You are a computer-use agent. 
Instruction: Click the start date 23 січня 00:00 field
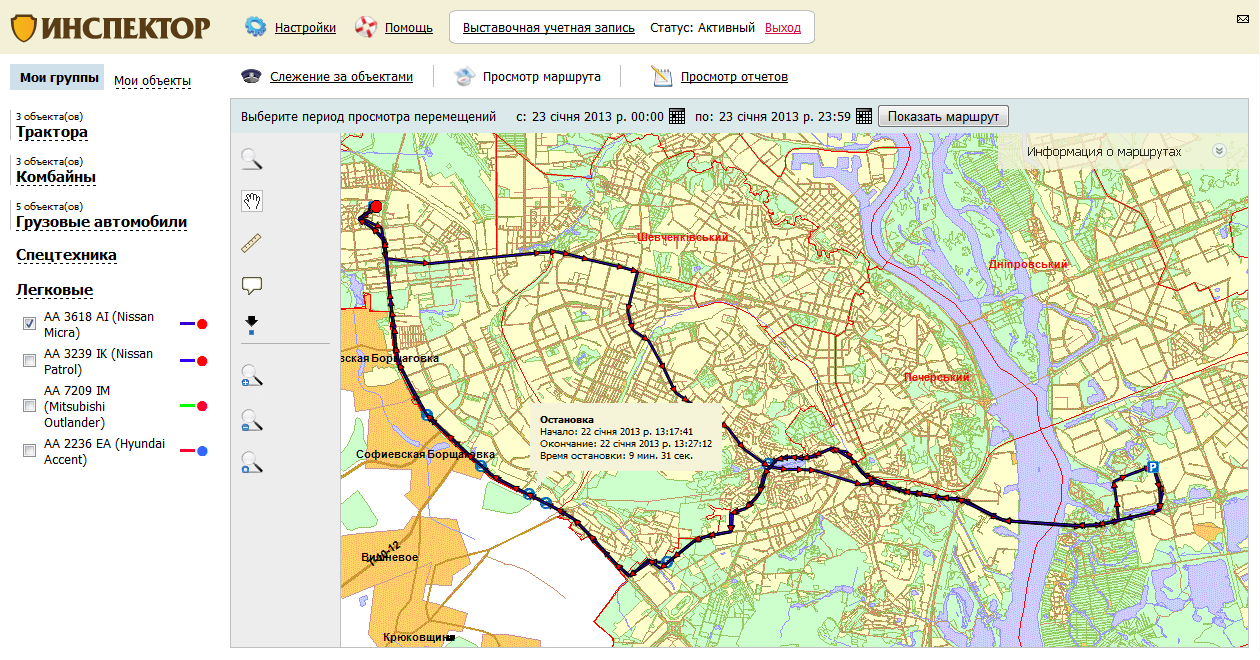tap(597, 116)
